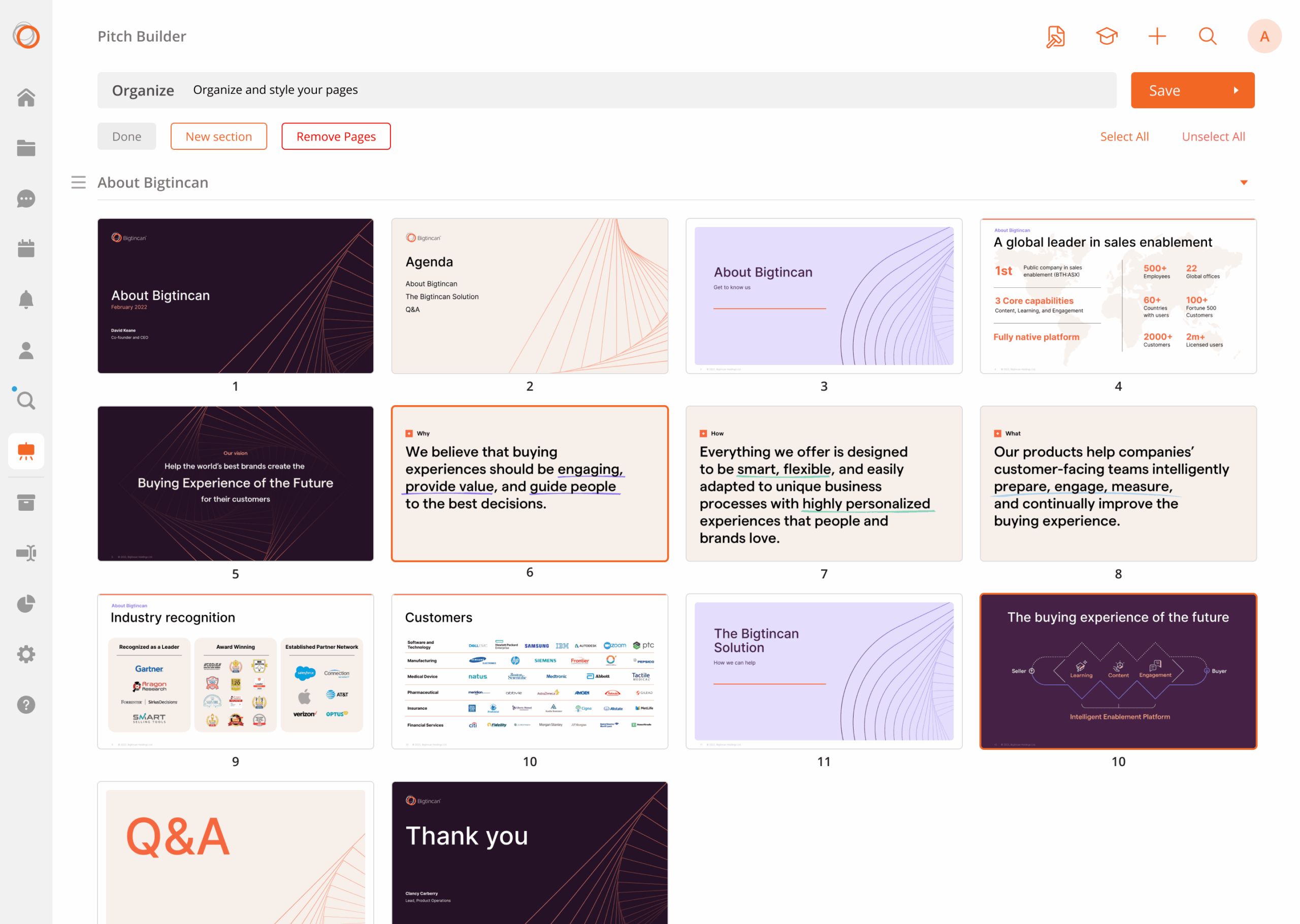This screenshot has width=1300, height=924.
Task: Collapse the About Bigtincan section via its chevron
Action: 1244,182
